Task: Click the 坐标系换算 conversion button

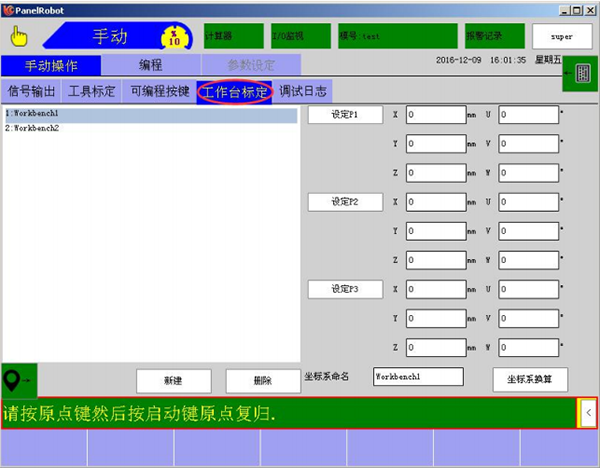Action: point(530,380)
